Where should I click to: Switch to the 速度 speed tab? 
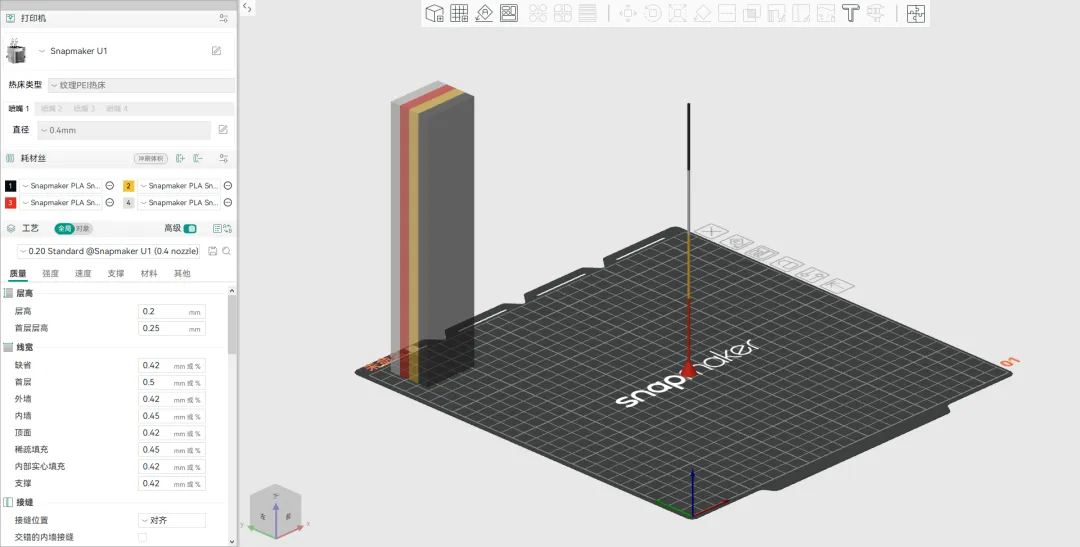pyautogui.click(x=83, y=274)
